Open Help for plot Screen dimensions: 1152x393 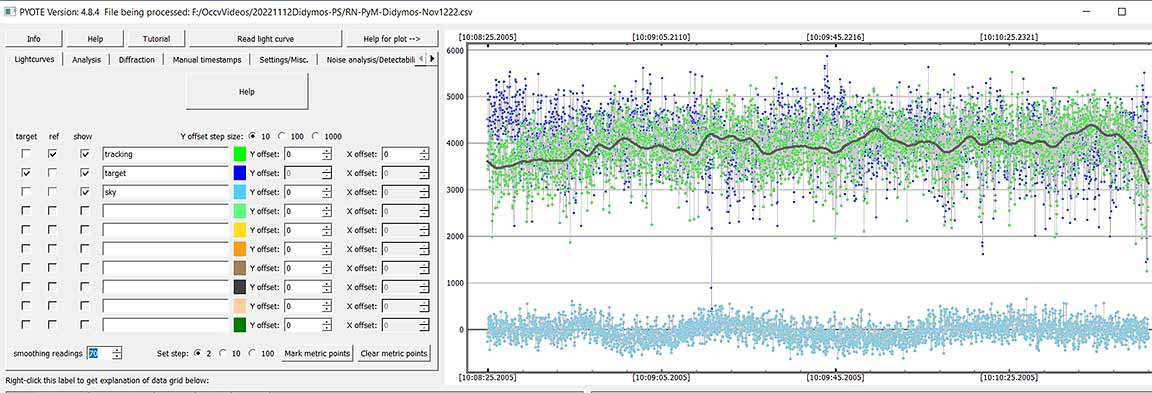[x=392, y=39]
